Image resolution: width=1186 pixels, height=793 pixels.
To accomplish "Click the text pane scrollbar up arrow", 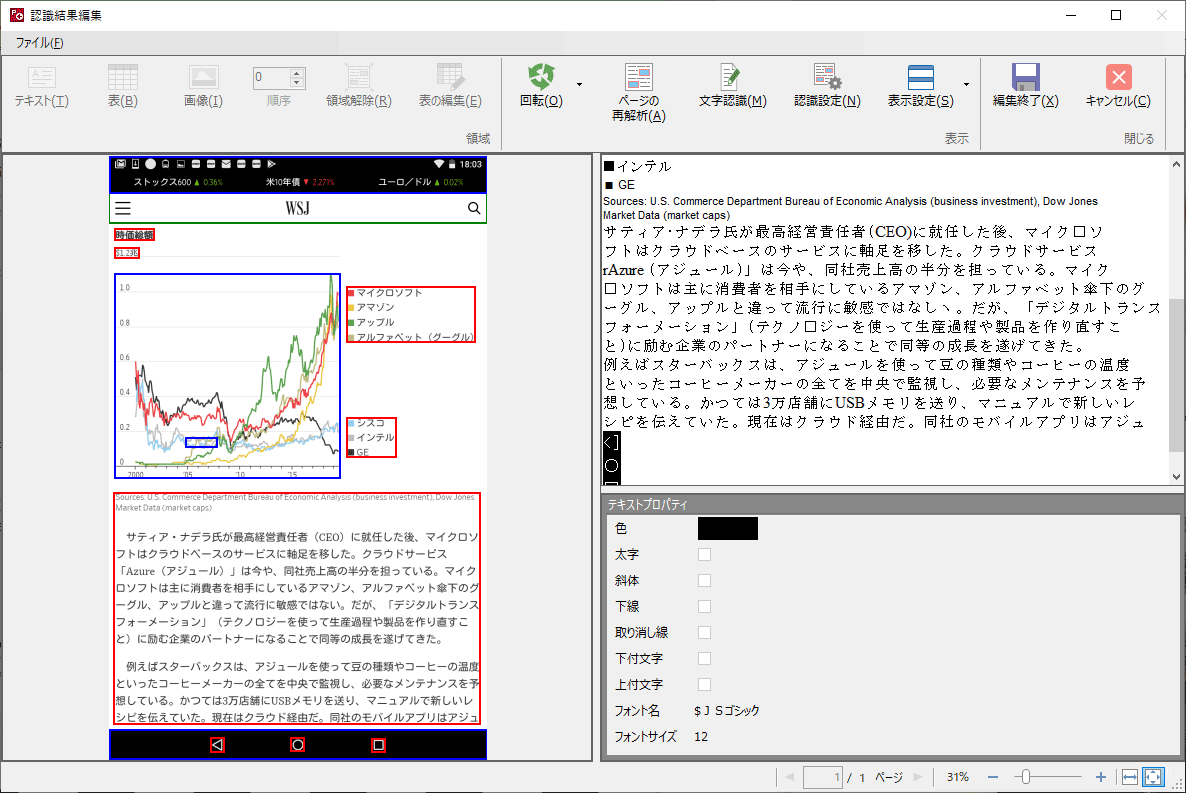I will tap(1176, 164).
